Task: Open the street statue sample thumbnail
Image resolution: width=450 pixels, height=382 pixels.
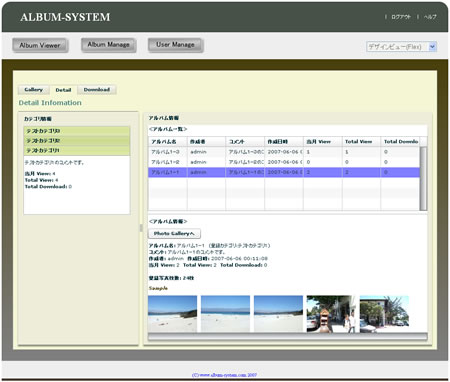Action: (331, 314)
